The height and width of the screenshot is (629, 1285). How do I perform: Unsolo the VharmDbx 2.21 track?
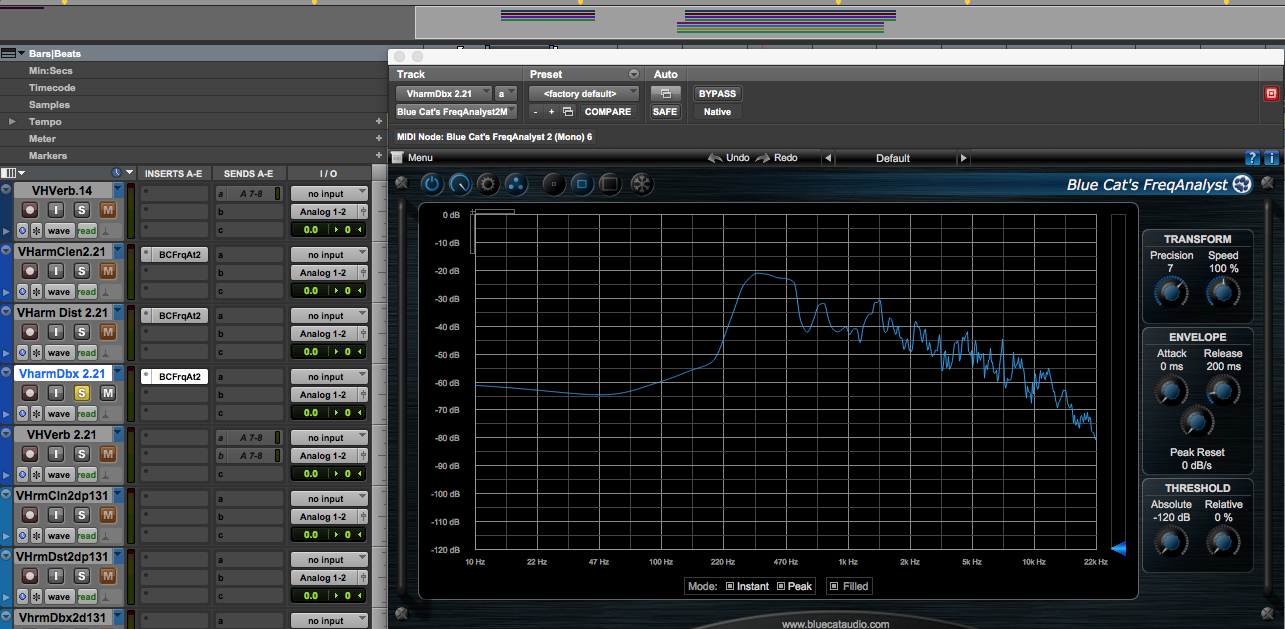[82, 393]
